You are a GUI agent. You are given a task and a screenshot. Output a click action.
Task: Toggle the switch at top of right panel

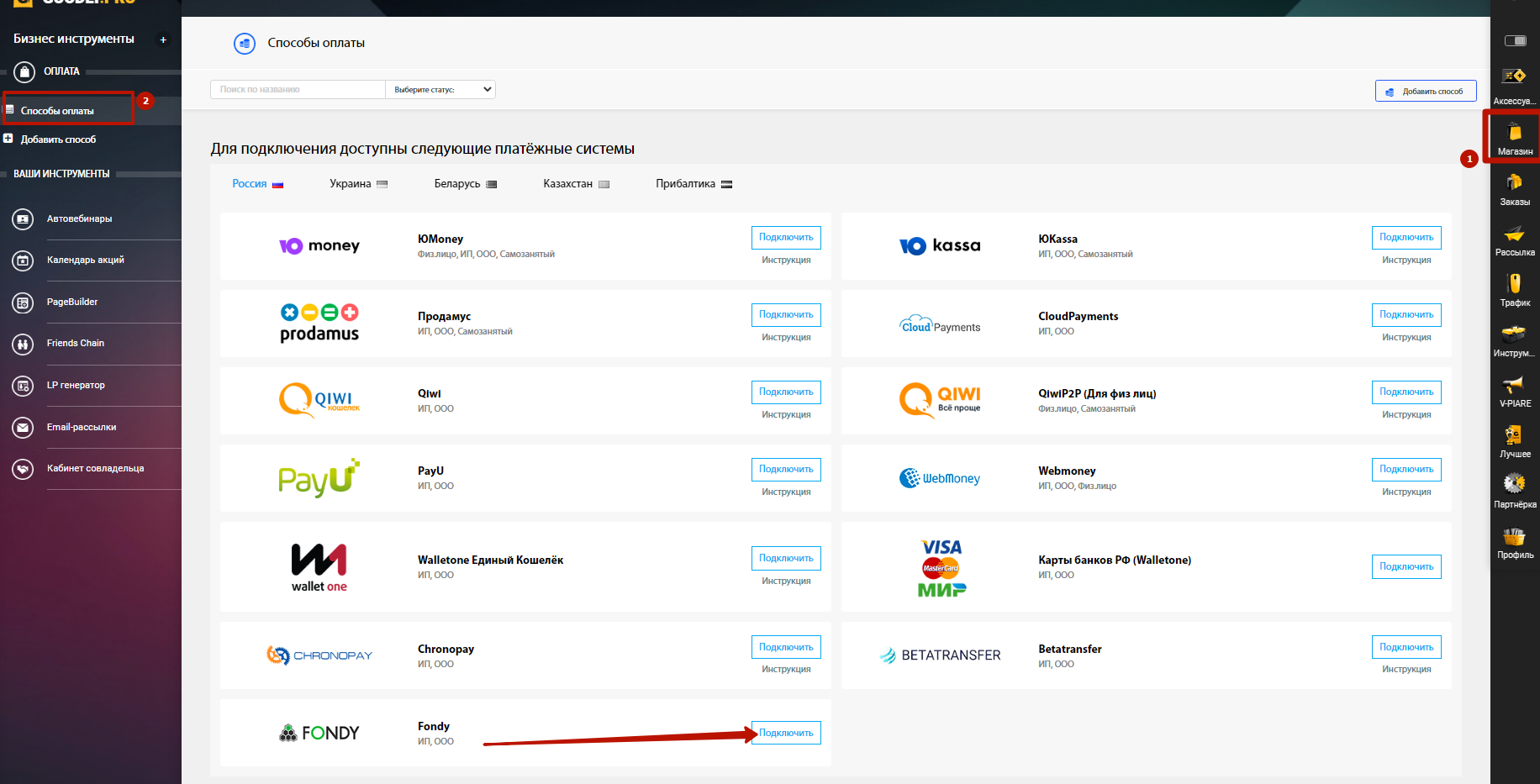(1515, 40)
